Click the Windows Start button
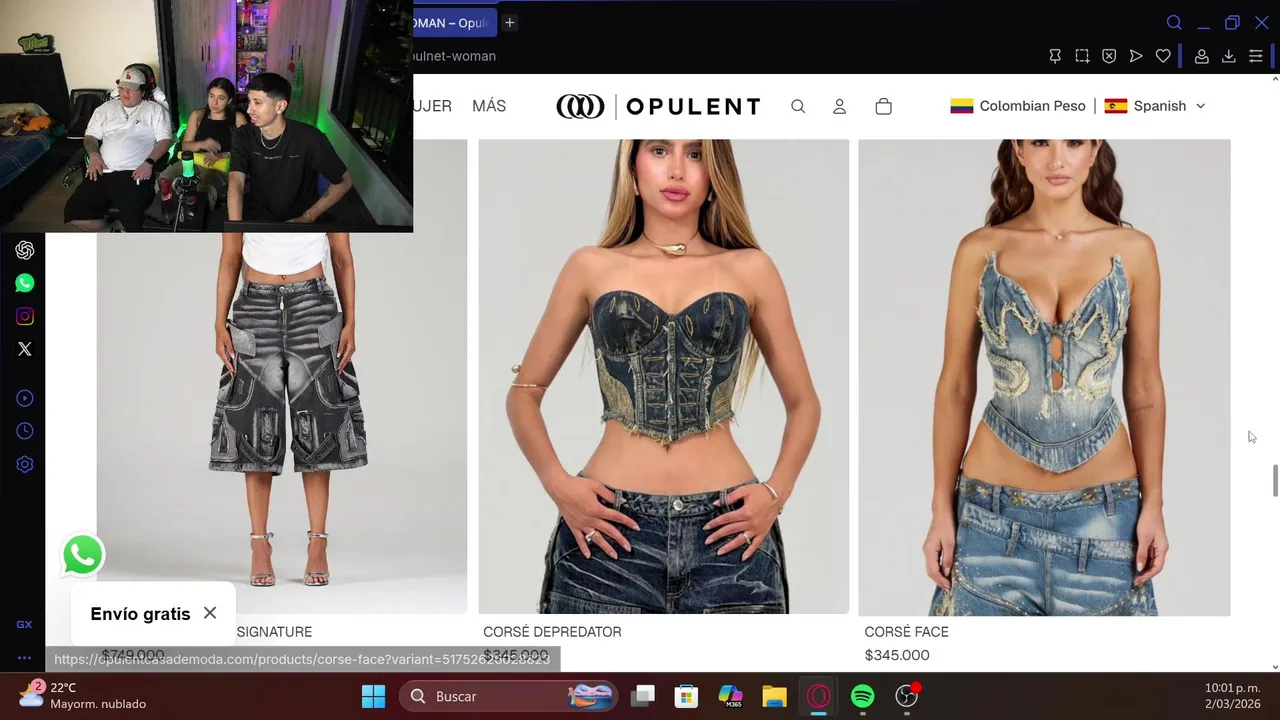Screen dimensions: 1280x720 coord(373,696)
